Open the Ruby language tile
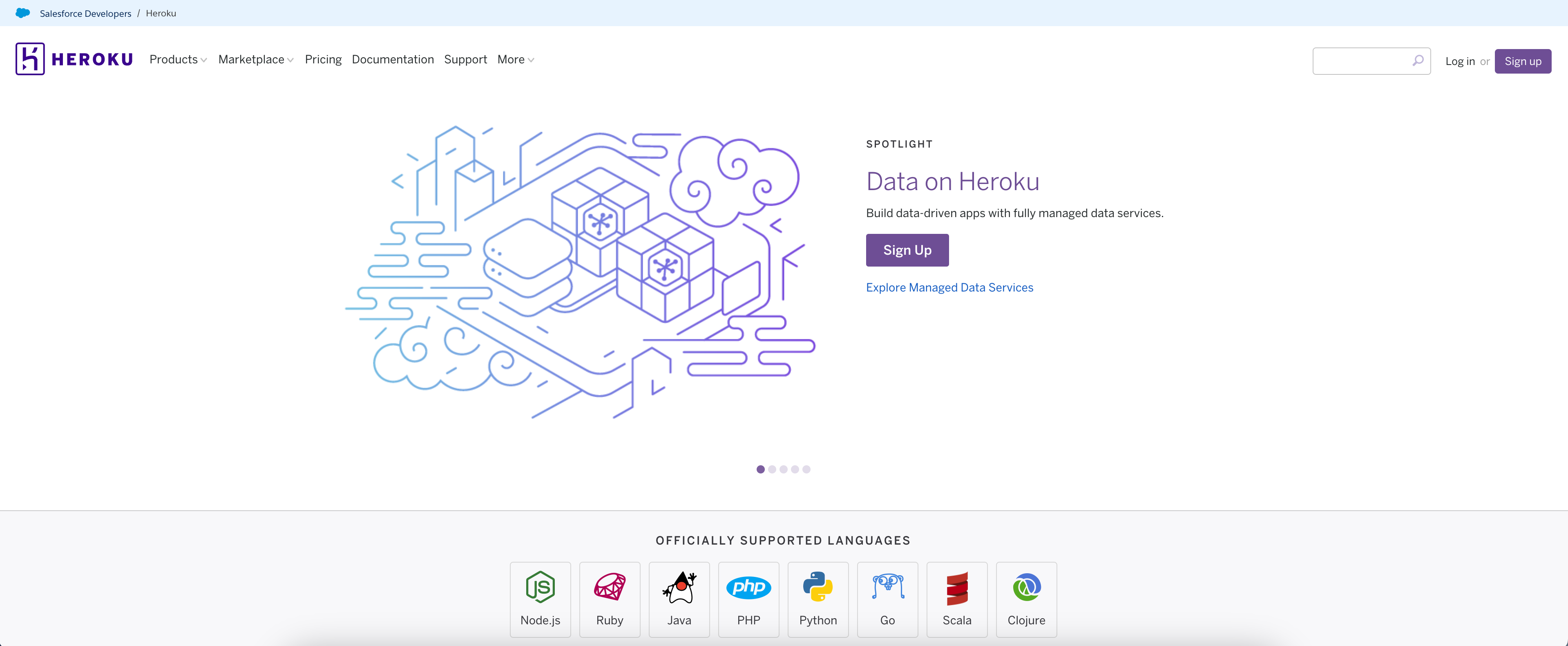Viewport: 1568px width, 646px height. click(x=609, y=600)
